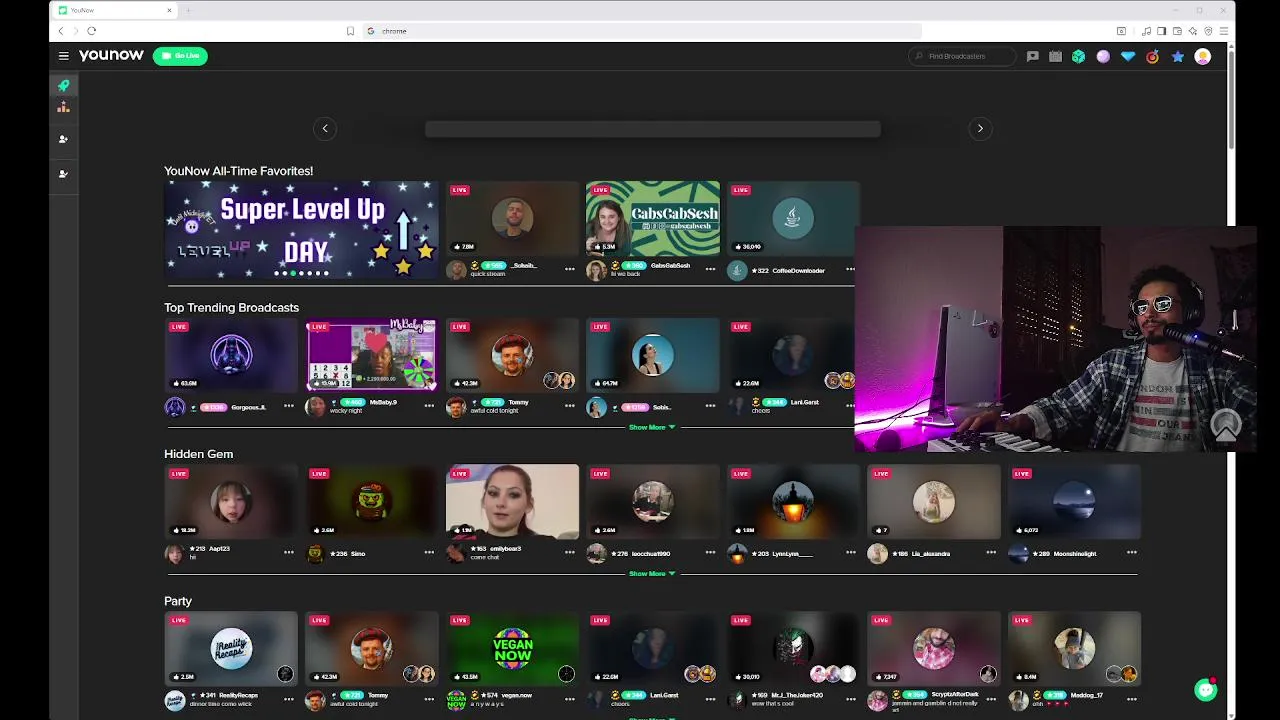Viewport: 1280px width, 720px height.
Task: Open options menu for Trending Tommy card
Action: [570, 406]
